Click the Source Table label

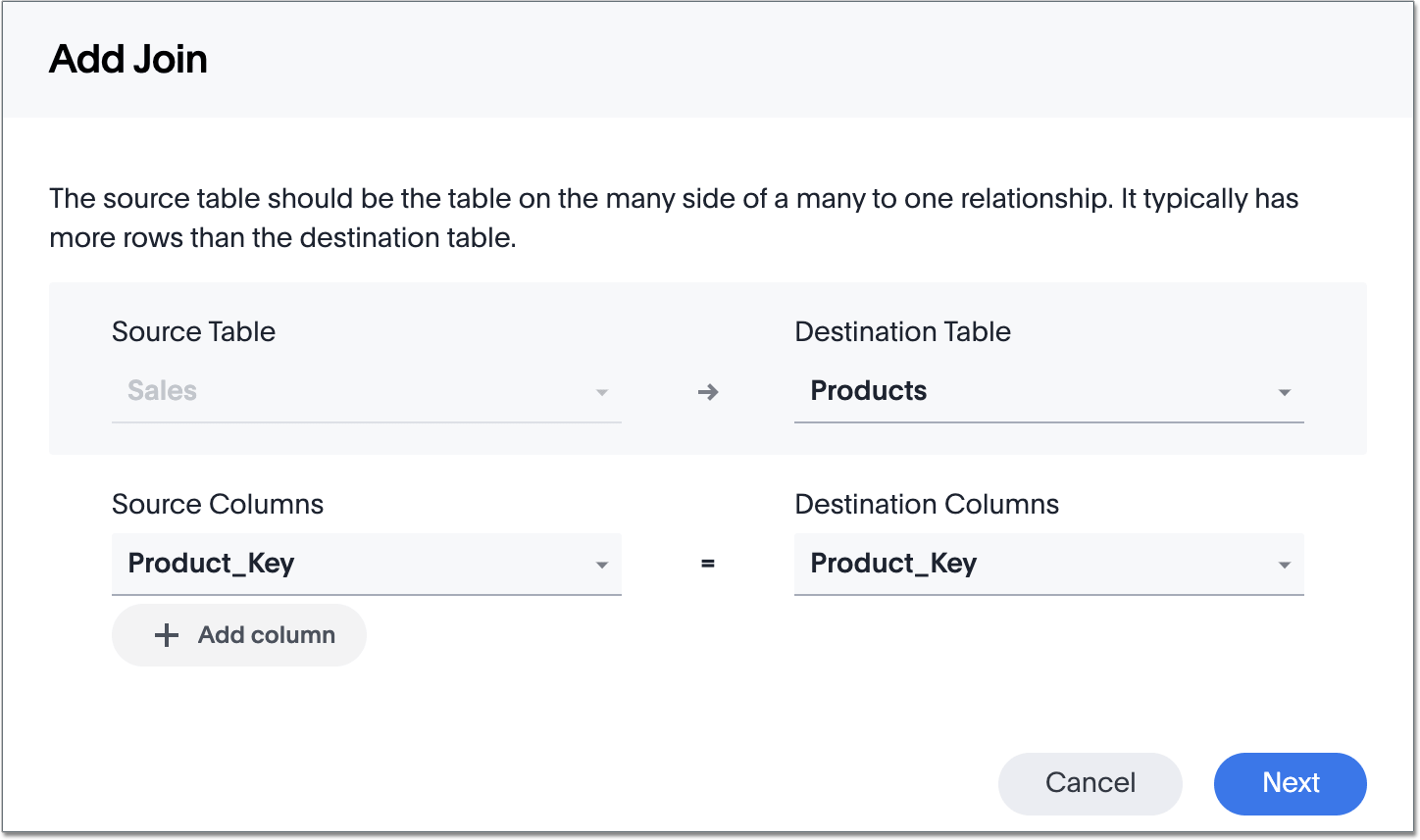click(193, 331)
